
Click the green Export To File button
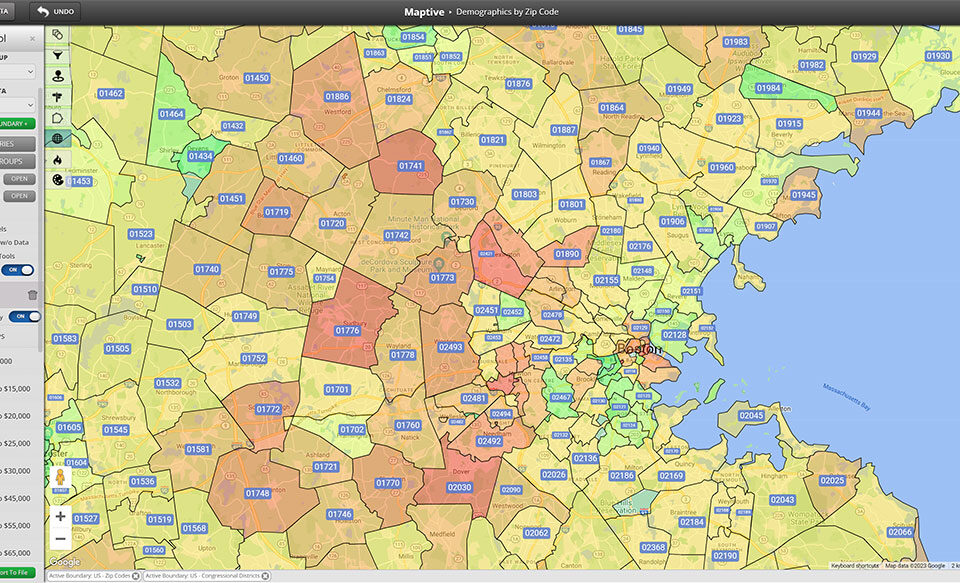(x=18, y=572)
